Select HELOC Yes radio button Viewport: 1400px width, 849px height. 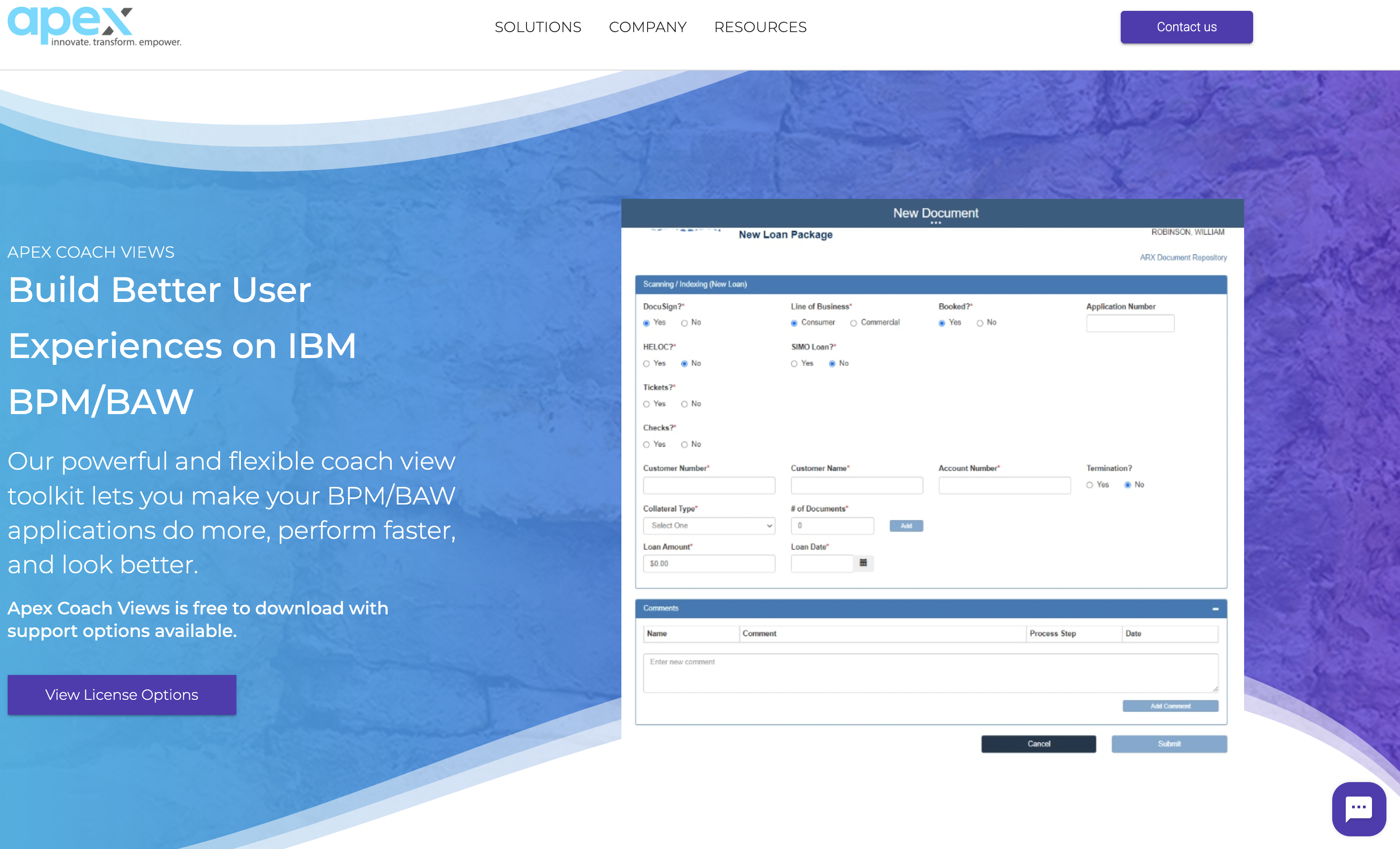pyautogui.click(x=647, y=363)
